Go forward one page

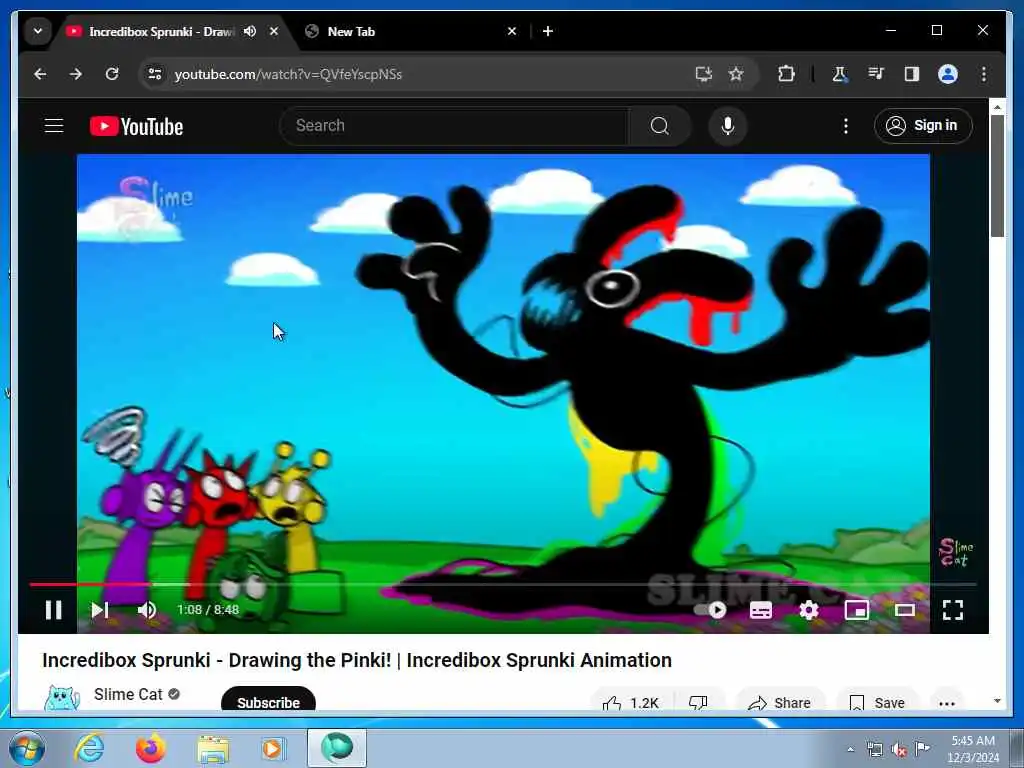(x=76, y=74)
